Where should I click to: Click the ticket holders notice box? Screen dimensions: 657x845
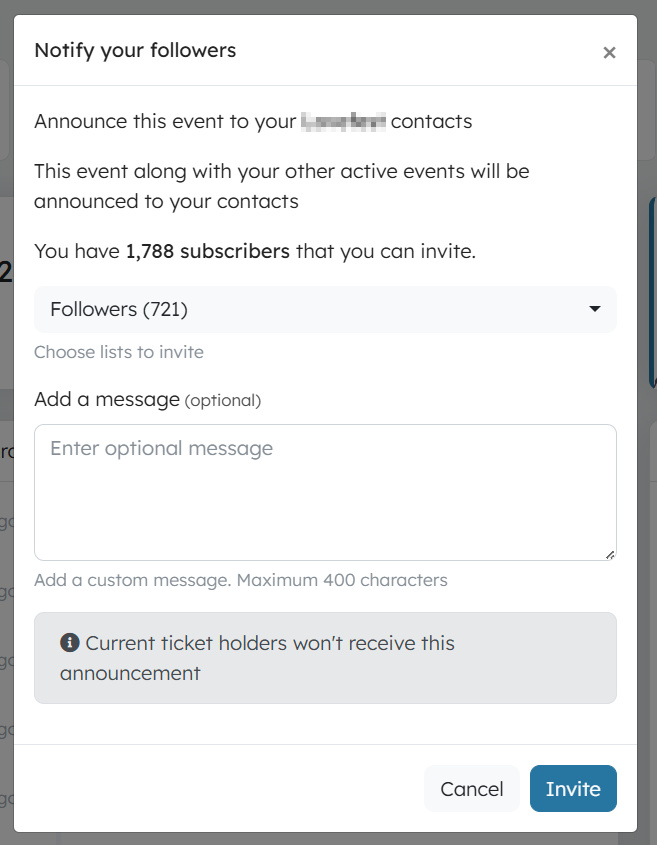[x=325, y=658]
